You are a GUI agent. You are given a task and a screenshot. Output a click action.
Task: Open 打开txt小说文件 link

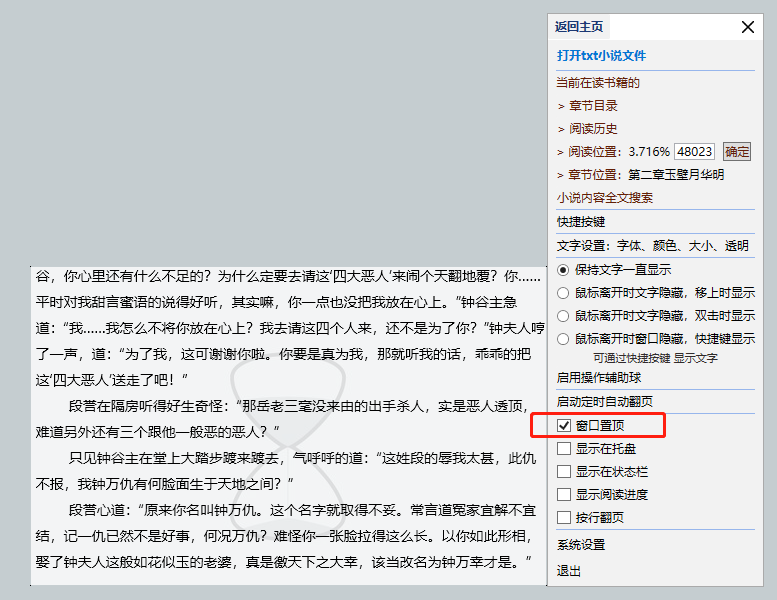click(x=601, y=56)
